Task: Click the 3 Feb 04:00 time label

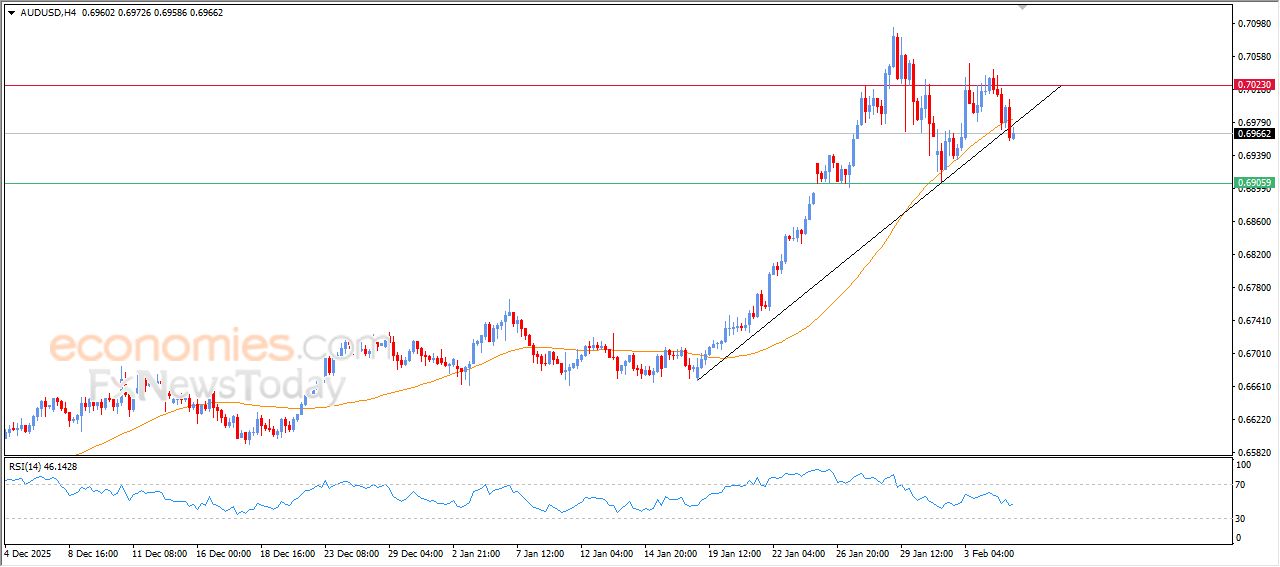Action: (990, 552)
